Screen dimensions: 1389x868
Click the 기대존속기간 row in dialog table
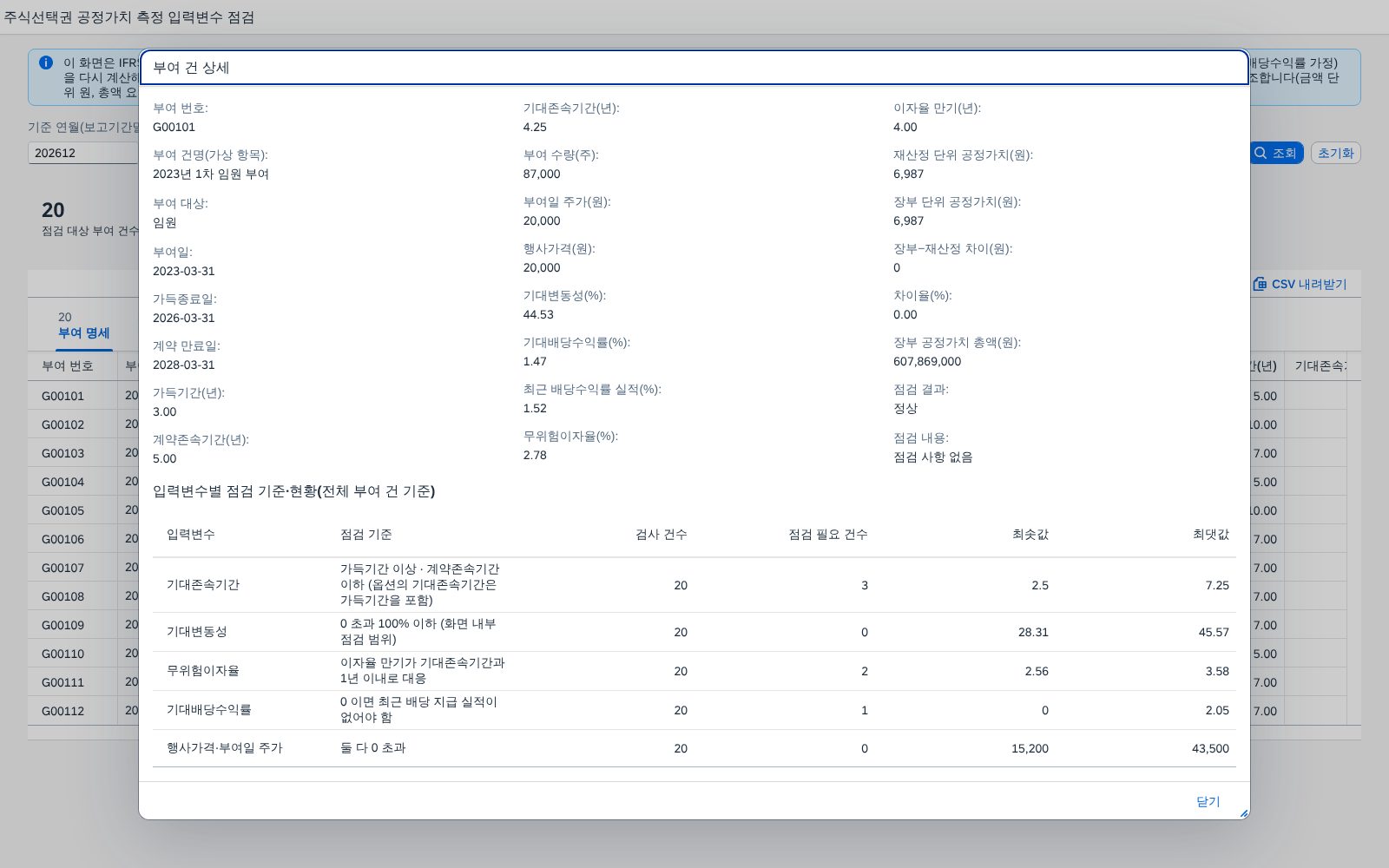(x=694, y=585)
